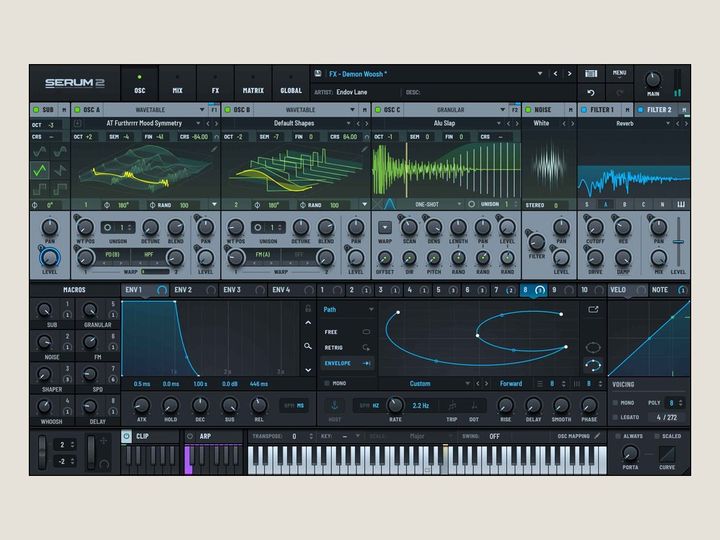Click the envelope lock icon
Image resolution: width=720 pixels, height=540 pixels.
click(x=308, y=309)
